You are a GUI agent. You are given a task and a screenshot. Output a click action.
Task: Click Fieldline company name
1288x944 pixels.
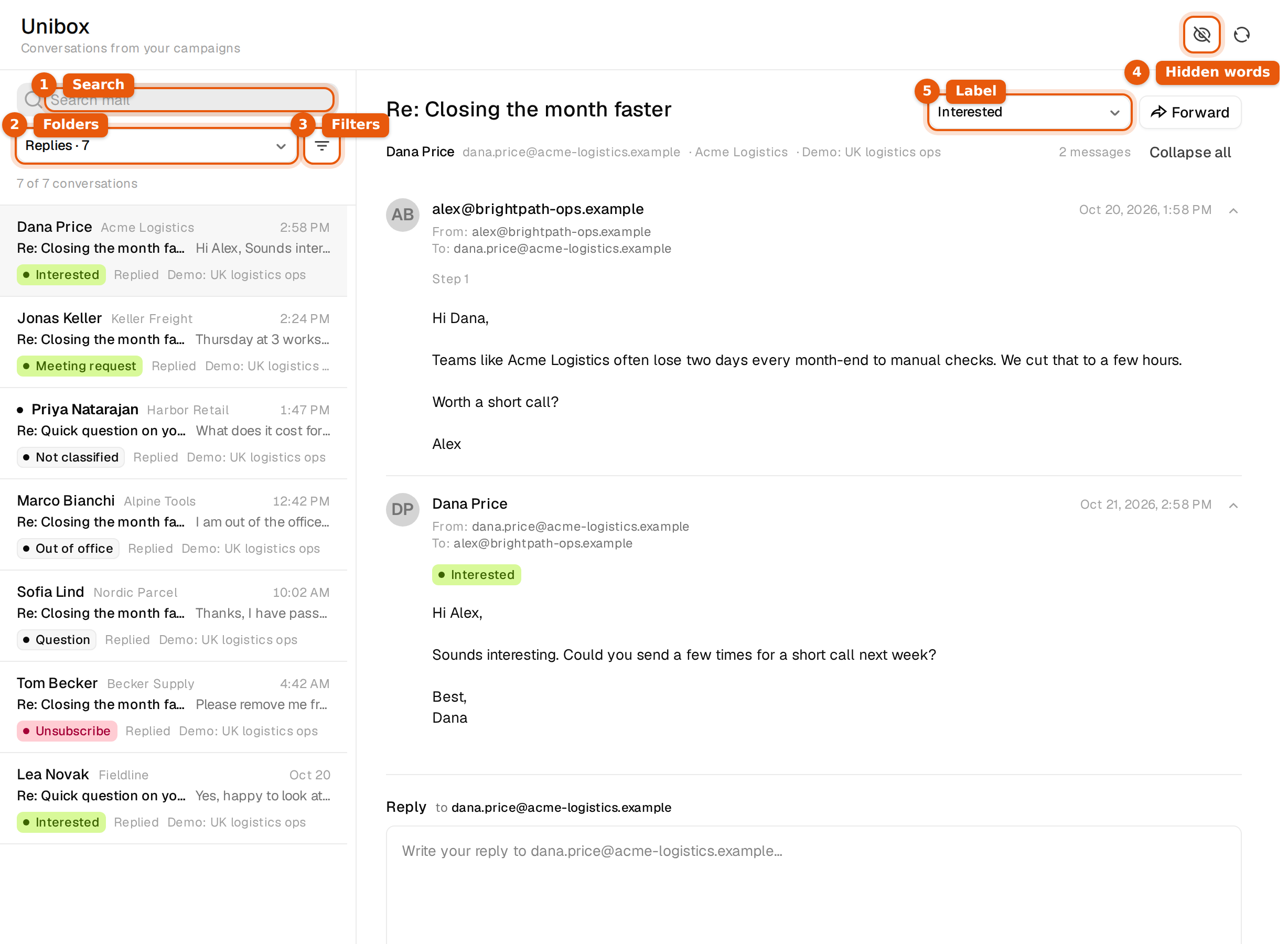point(123,776)
